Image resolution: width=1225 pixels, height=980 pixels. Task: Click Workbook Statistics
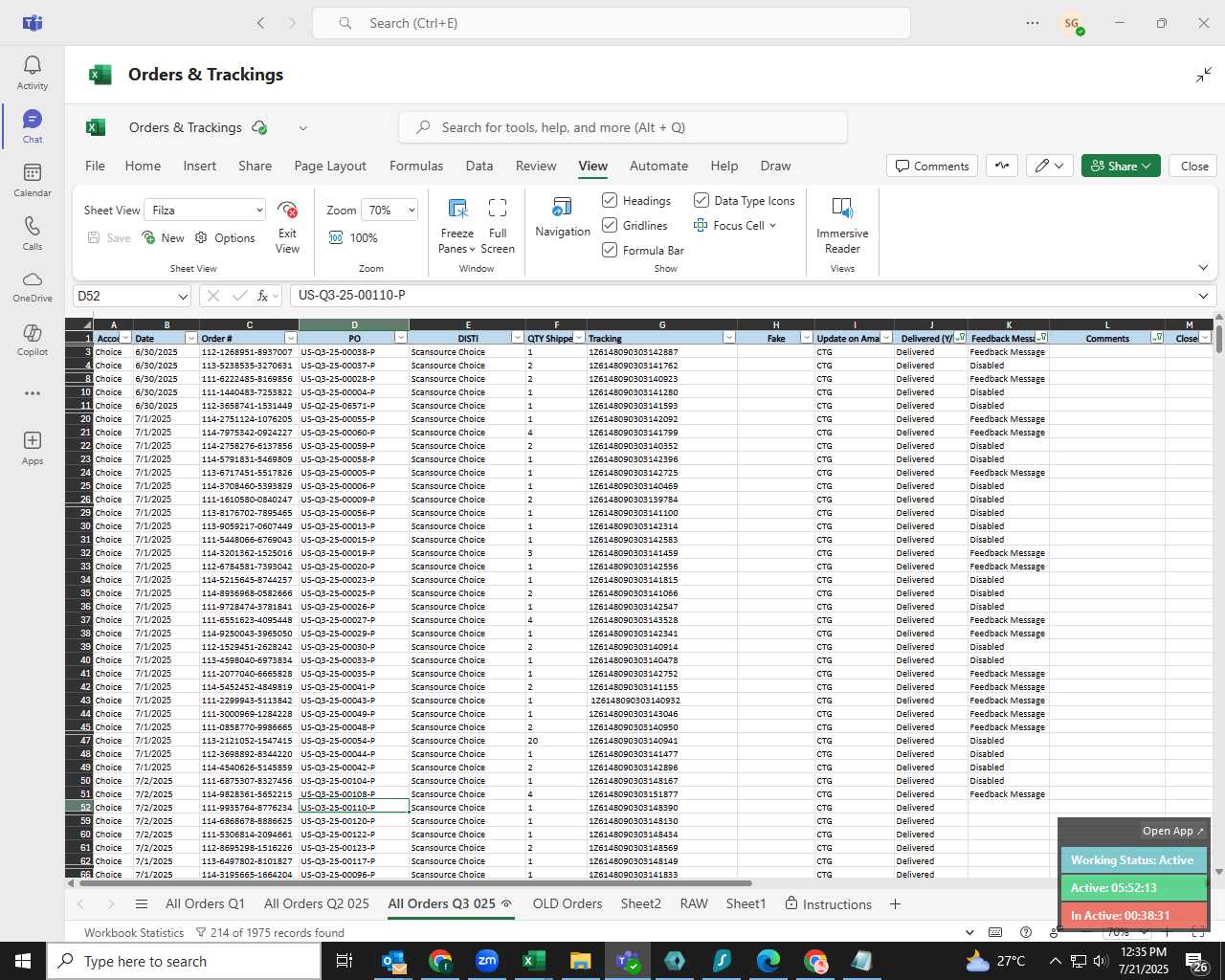click(134, 932)
